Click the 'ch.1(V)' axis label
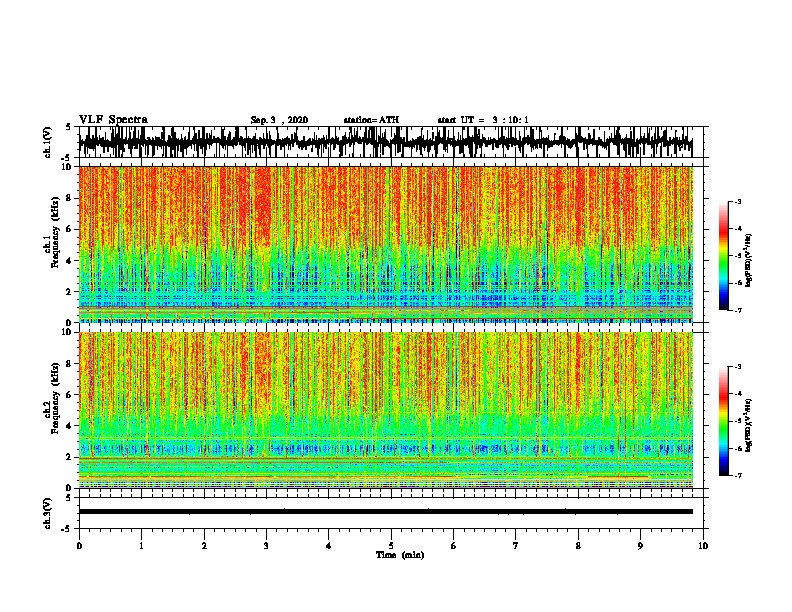The width and height of the screenshot is (792, 612). pyautogui.click(x=48, y=142)
